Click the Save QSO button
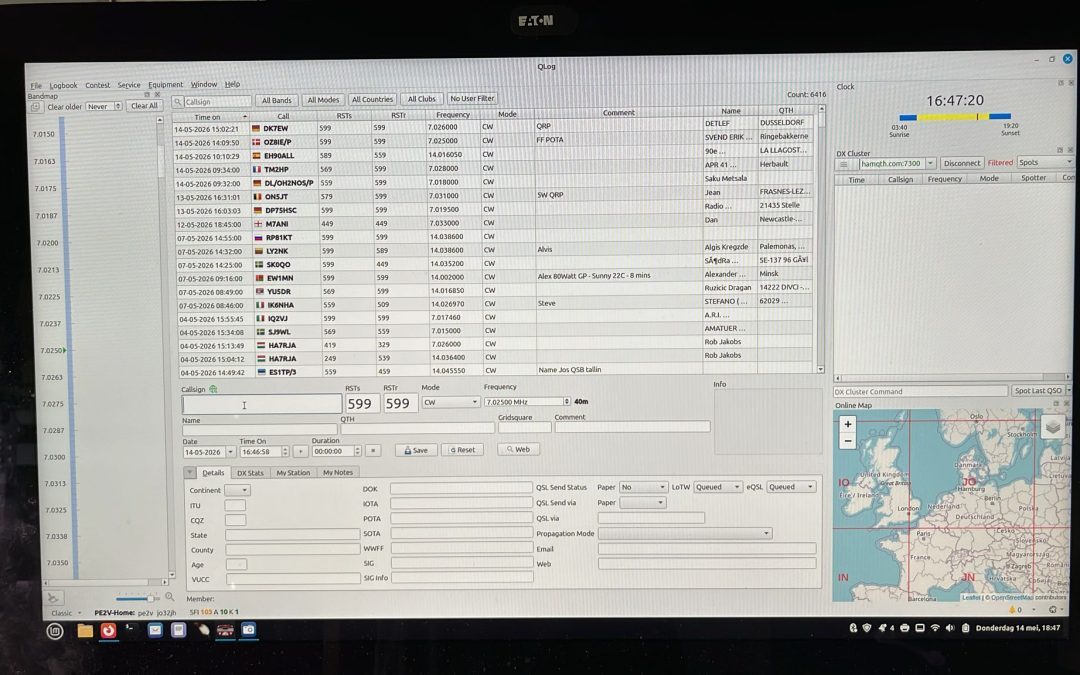The image size is (1080, 675). pos(415,450)
